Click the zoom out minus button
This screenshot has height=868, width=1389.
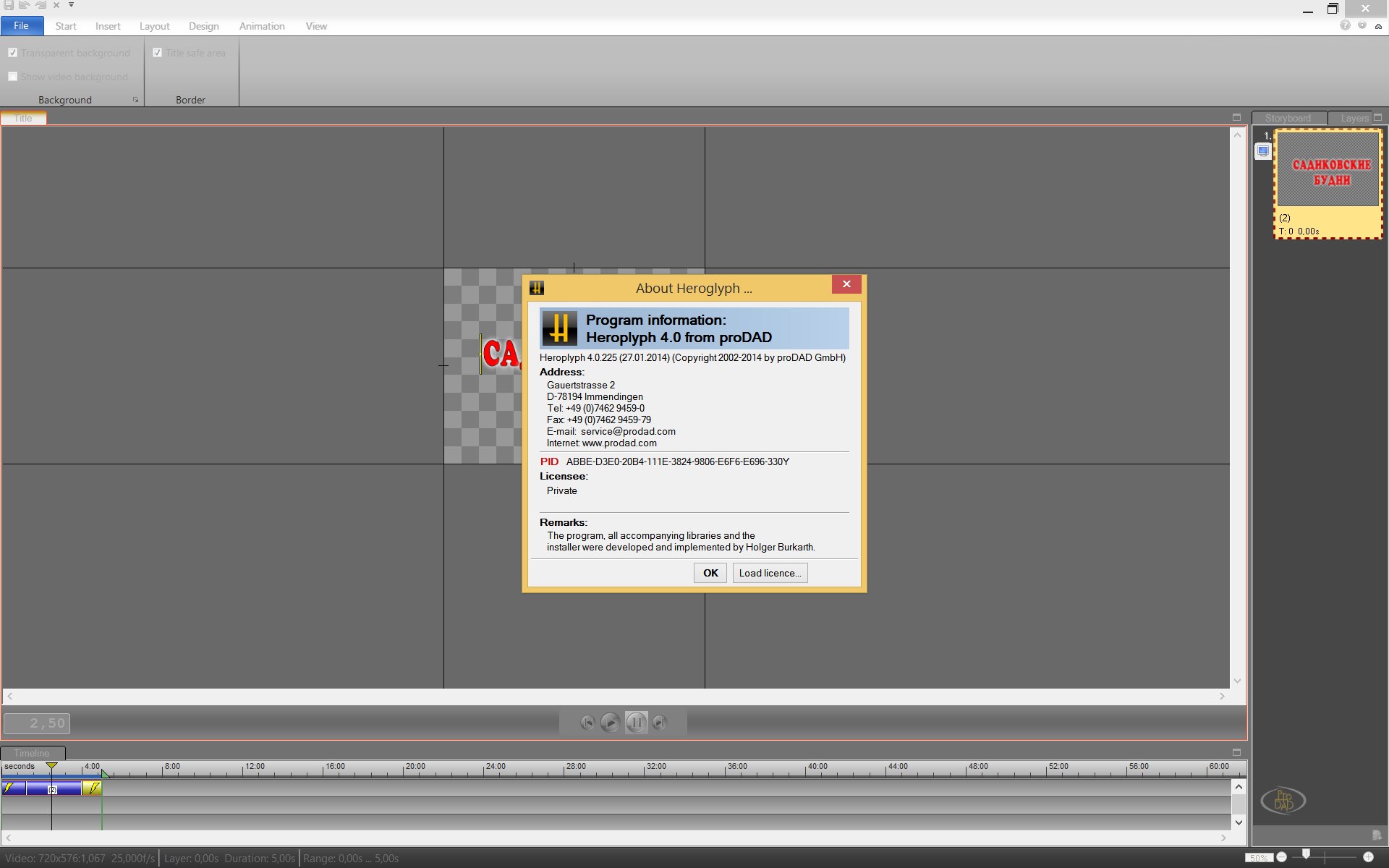[1281, 857]
